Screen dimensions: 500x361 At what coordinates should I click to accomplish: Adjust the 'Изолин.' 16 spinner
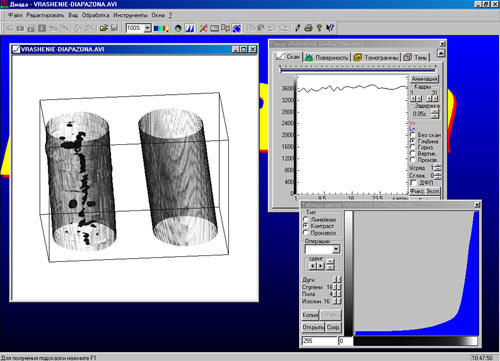pos(337,301)
